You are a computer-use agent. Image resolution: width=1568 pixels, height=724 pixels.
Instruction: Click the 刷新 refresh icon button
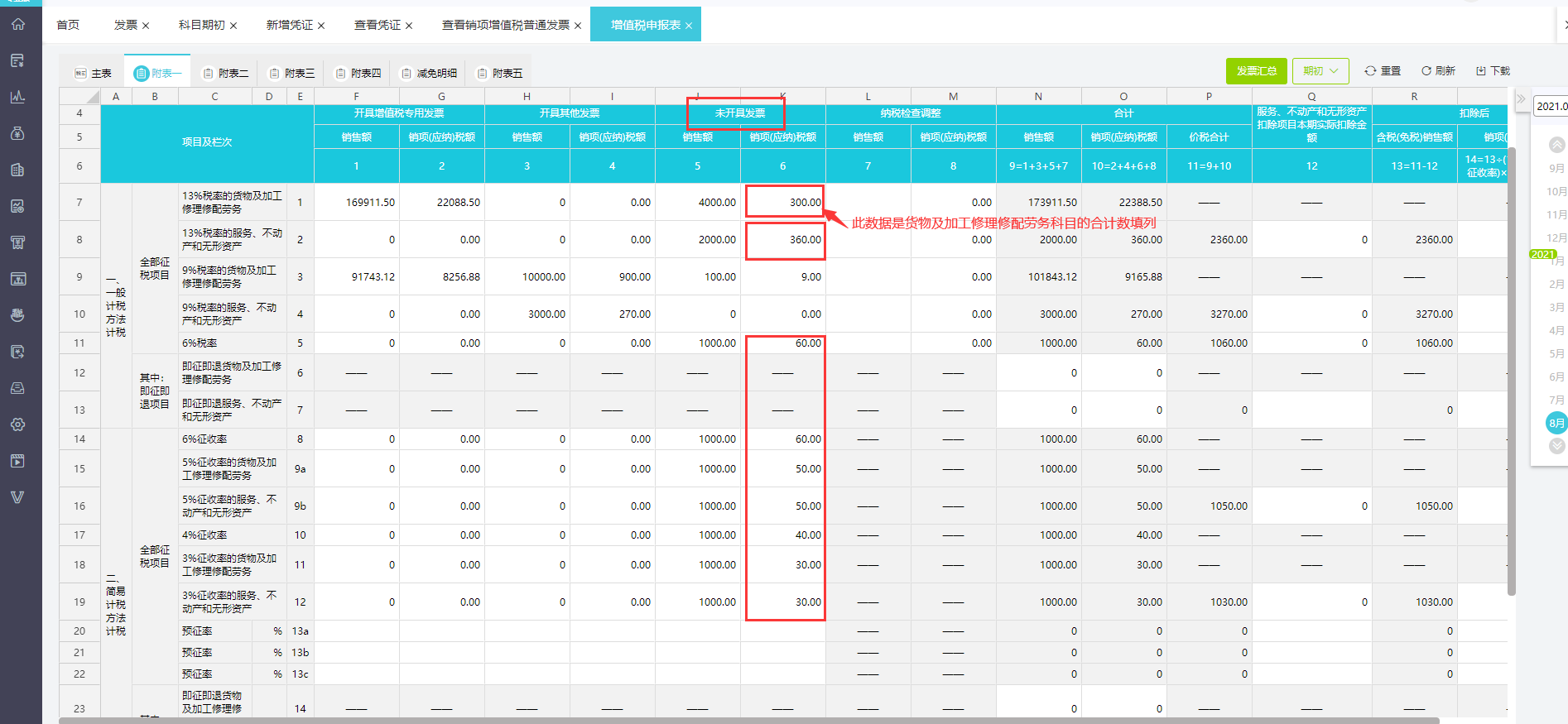pos(1438,71)
